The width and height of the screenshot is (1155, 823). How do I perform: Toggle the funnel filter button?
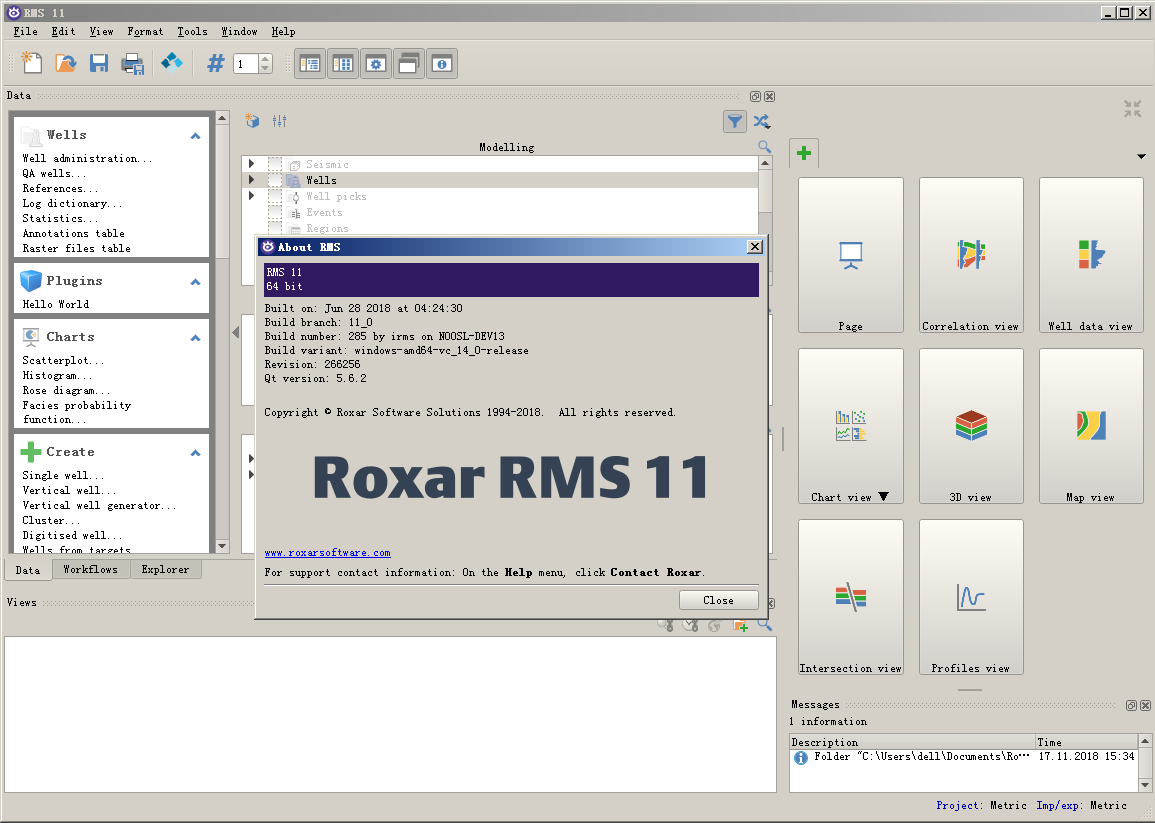tap(734, 122)
